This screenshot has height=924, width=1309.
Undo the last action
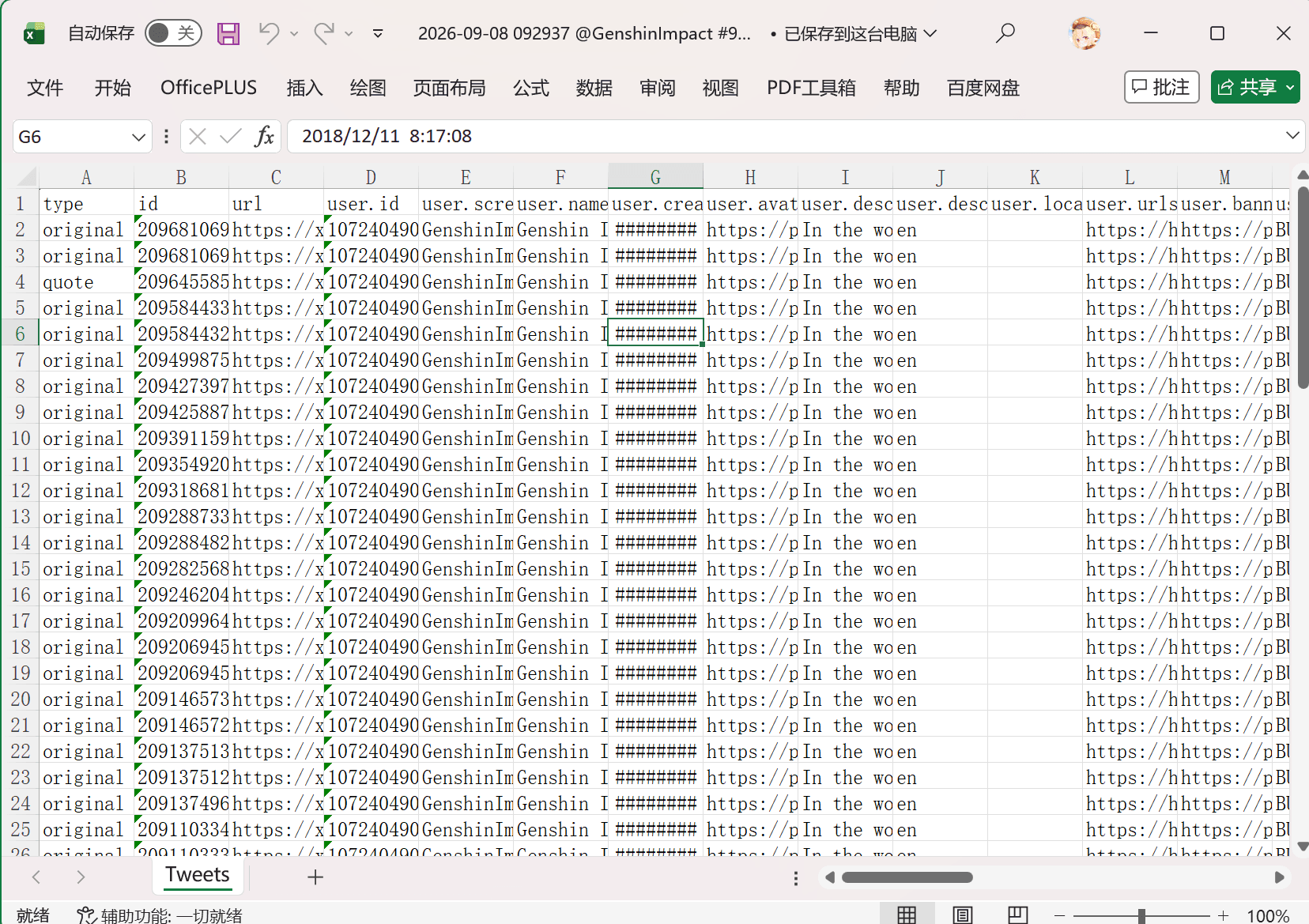point(269,33)
